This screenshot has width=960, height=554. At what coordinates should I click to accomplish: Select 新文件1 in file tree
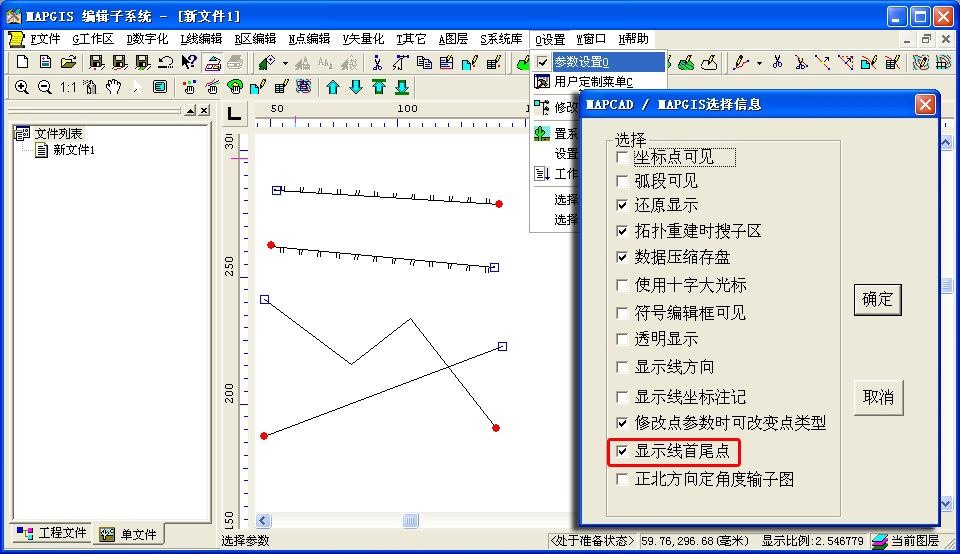[x=73, y=150]
